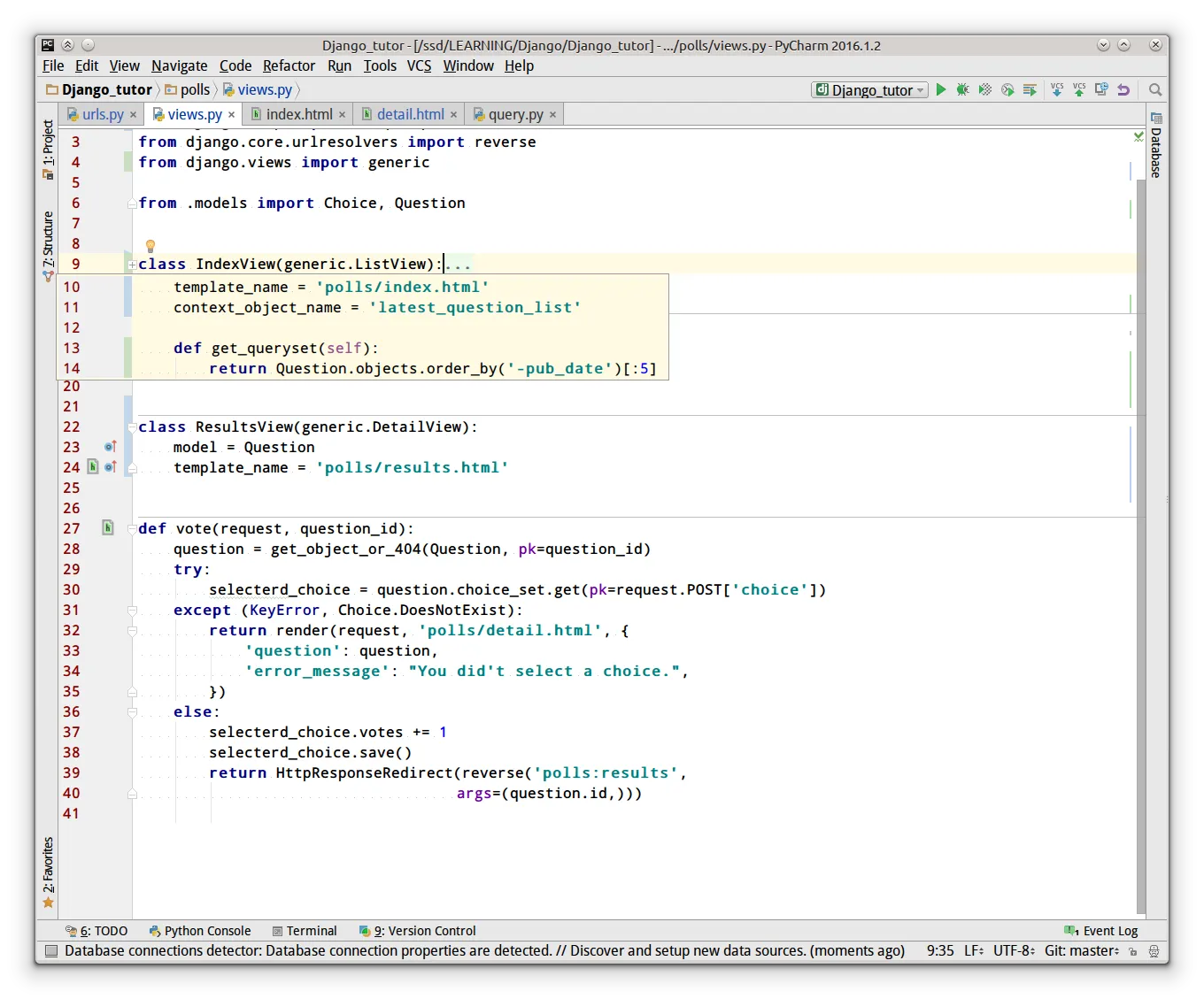Image resolution: width=1204 pixels, height=999 pixels.
Task: Open the File menu
Action: click(x=53, y=65)
